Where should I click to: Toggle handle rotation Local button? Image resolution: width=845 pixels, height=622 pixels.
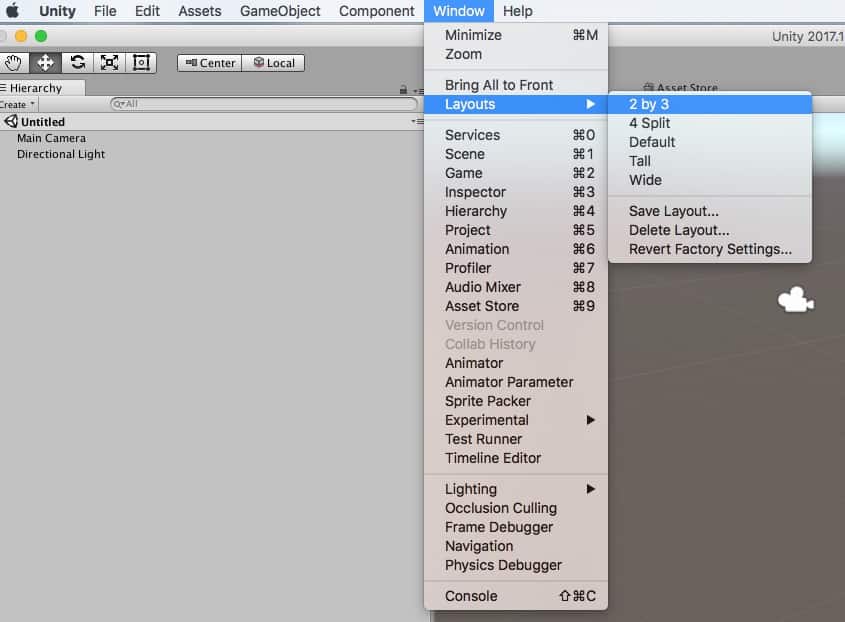[x=273, y=63]
